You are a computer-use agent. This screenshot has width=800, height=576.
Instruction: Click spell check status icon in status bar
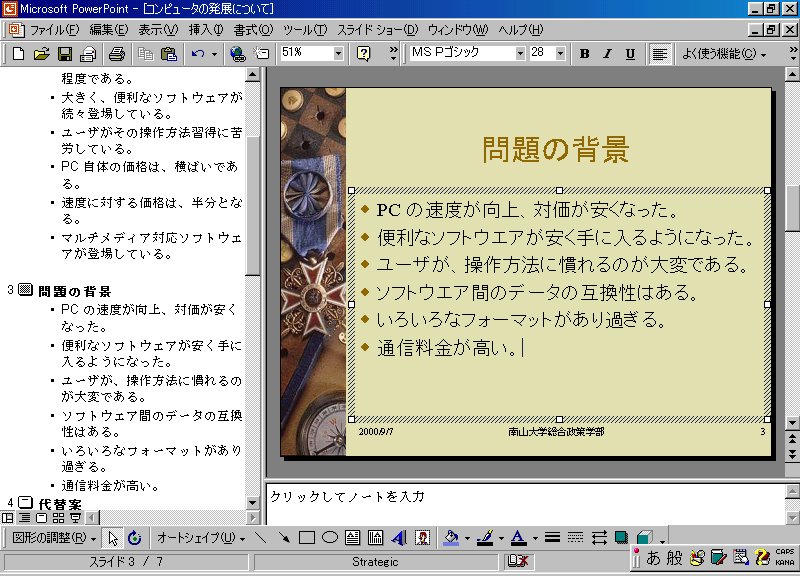tap(517, 561)
